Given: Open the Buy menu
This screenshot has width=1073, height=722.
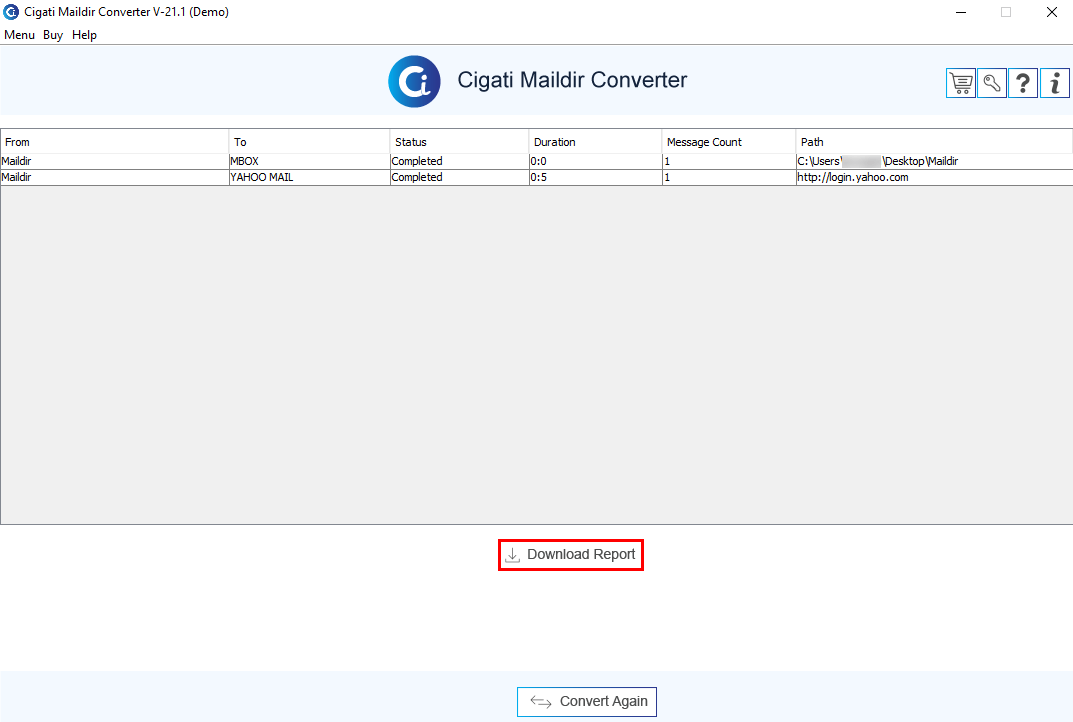Looking at the screenshot, I should [x=53, y=35].
